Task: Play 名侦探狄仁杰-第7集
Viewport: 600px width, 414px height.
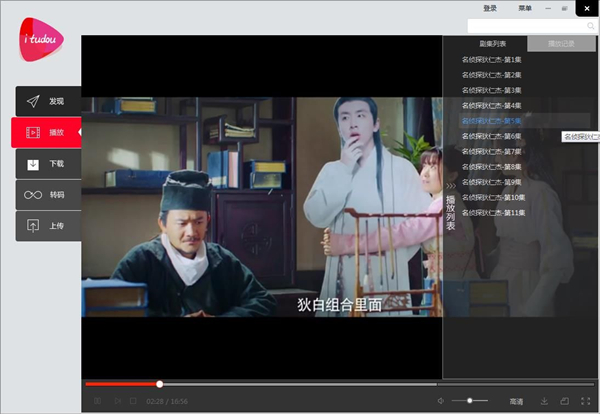Action: coord(491,152)
